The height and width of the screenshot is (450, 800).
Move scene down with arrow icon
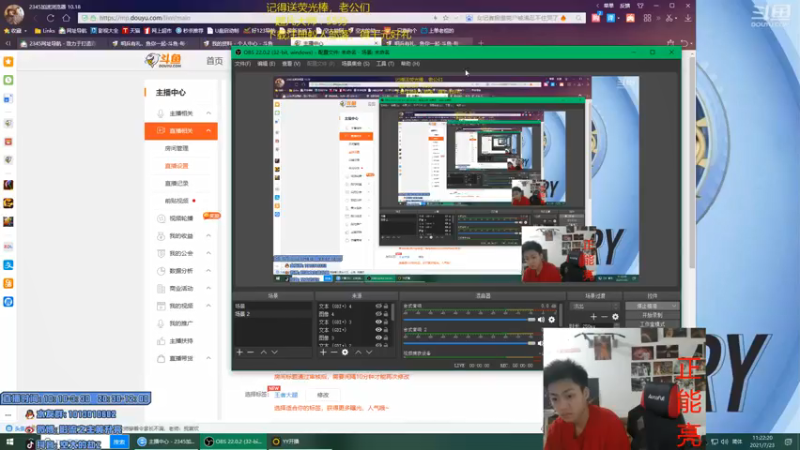pos(274,352)
